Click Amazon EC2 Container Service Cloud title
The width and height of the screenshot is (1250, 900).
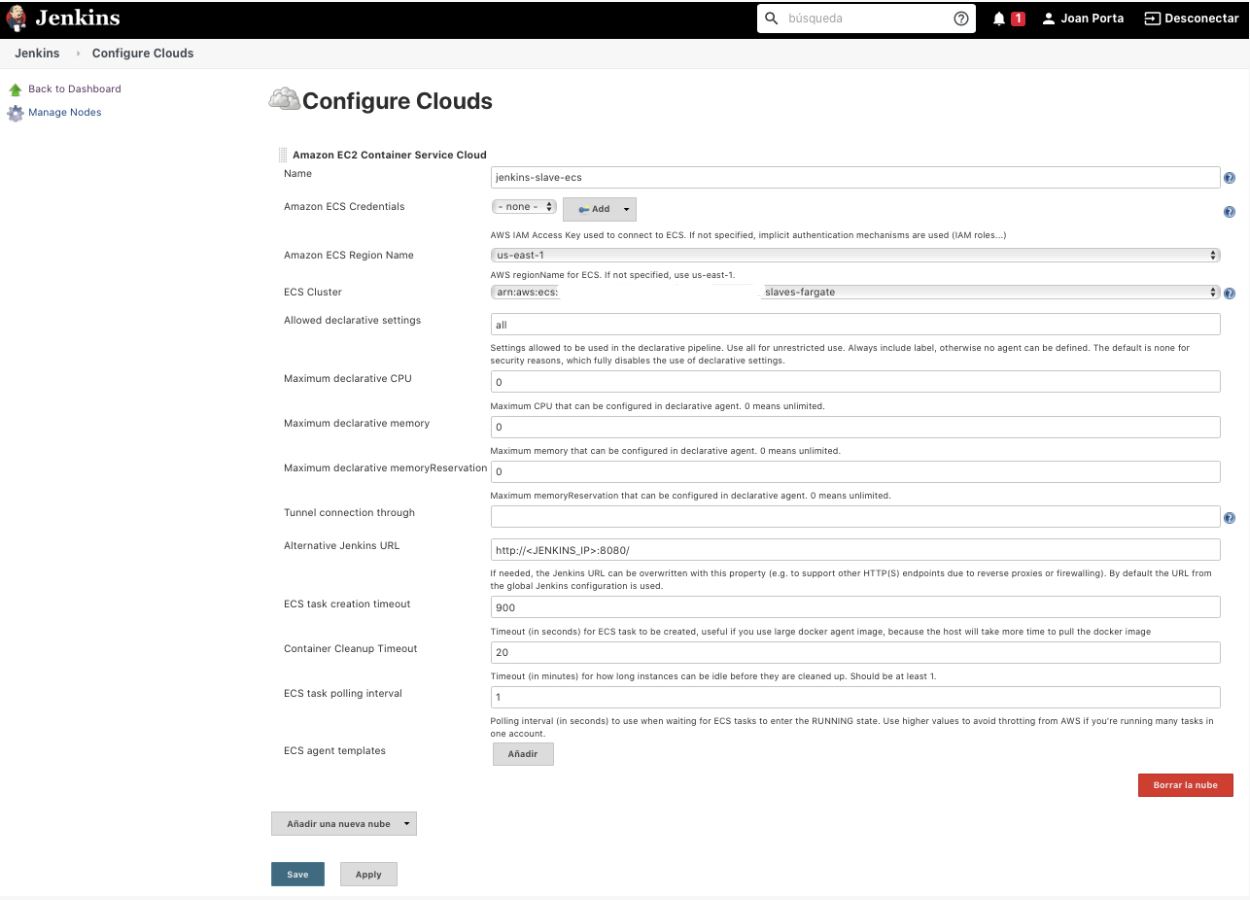(x=389, y=155)
